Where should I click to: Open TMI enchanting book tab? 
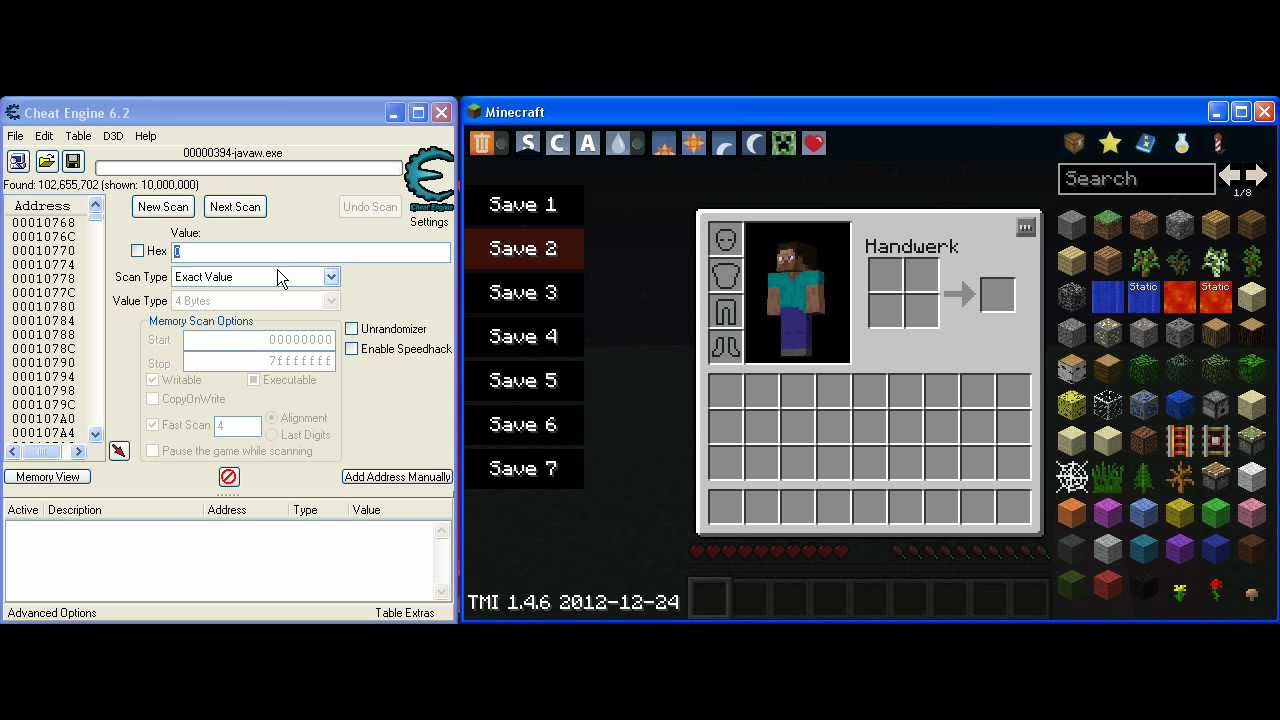click(1146, 143)
